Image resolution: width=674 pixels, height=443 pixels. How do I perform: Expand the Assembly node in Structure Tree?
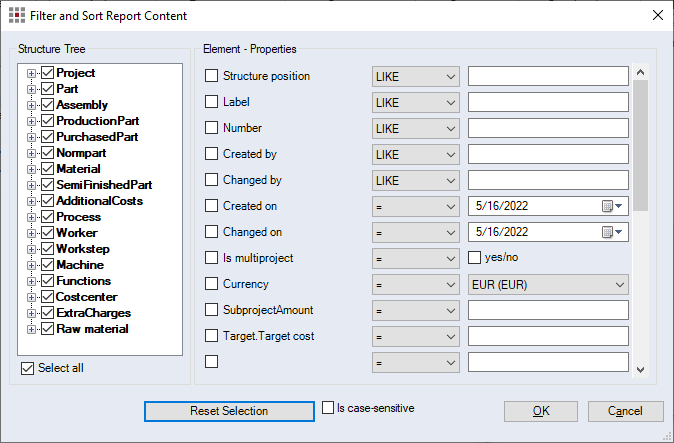[x=32, y=106]
